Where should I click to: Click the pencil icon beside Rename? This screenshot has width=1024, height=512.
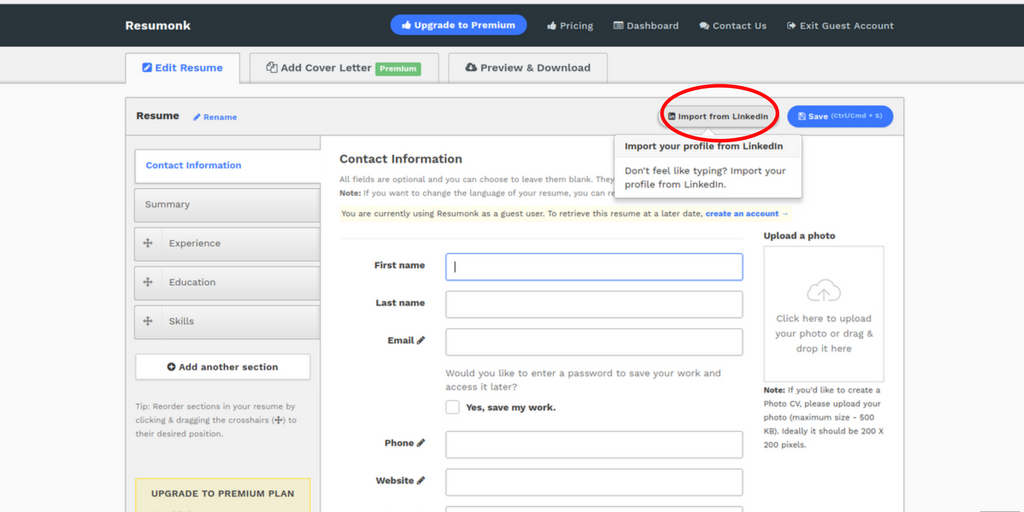tap(197, 117)
